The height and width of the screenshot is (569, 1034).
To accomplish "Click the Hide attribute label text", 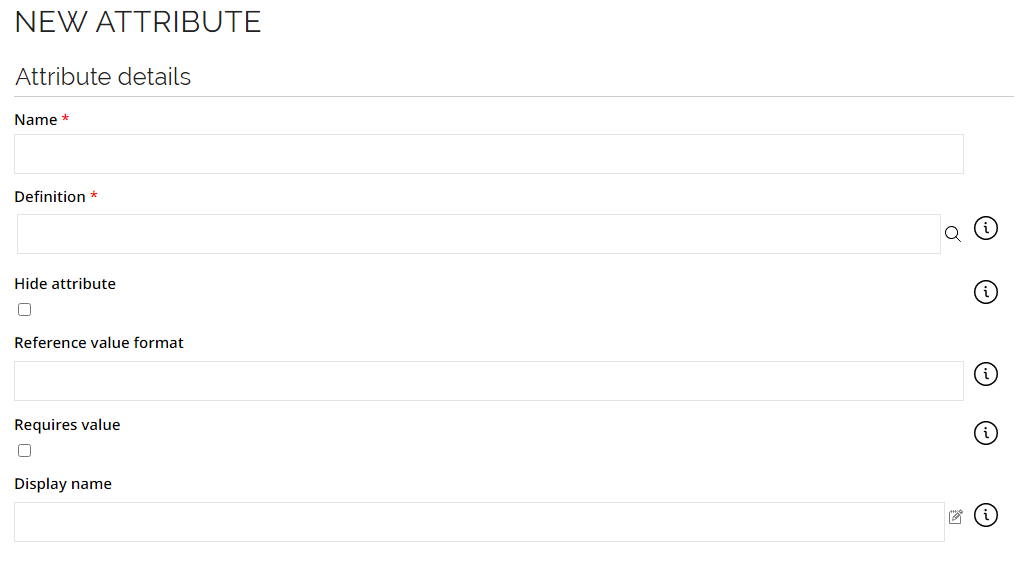I will (65, 284).
